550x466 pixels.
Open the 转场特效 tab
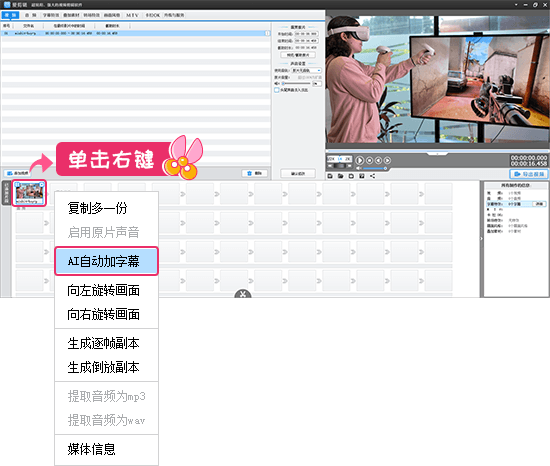[x=92, y=15]
